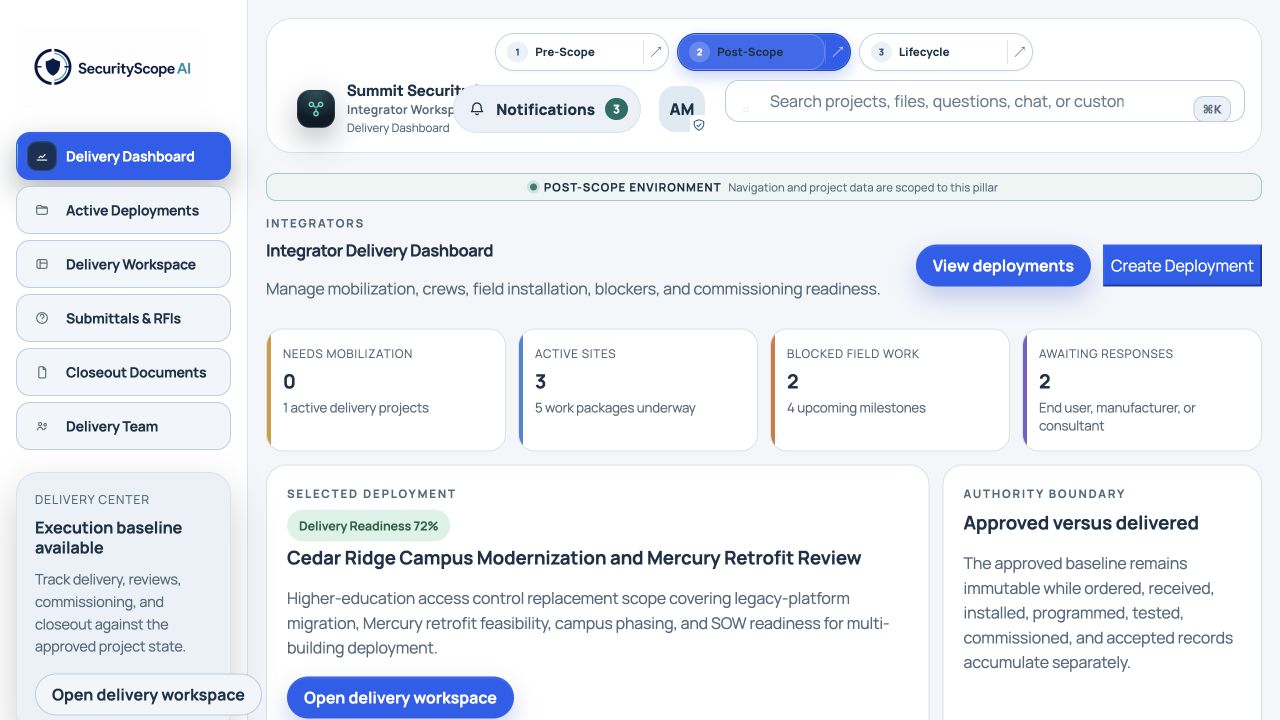Click the Approved versus delivered heading
Screen dimensions: 1280x720
[x=1081, y=523]
